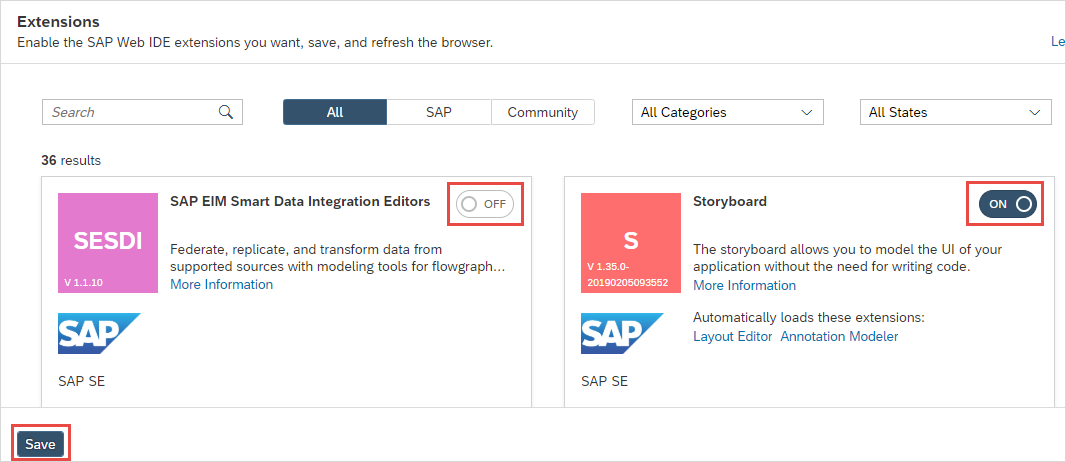Viewport: 1066px width, 462px height.
Task: Open the Layout Editor link
Action: (x=733, y=336)
